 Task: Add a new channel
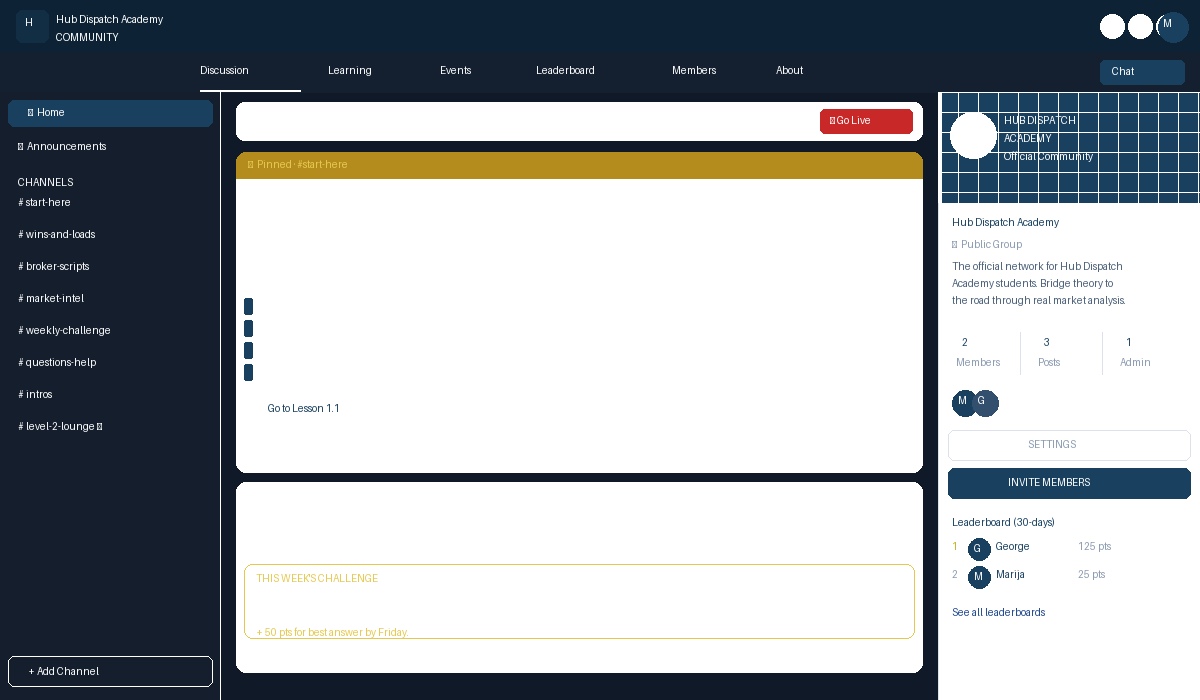click(110, 672)
